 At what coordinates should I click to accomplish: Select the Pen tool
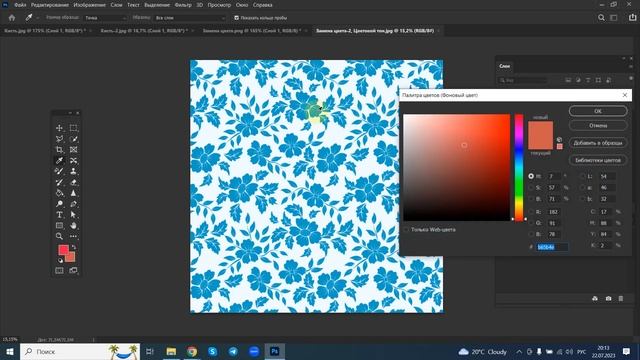pos(73,204)
